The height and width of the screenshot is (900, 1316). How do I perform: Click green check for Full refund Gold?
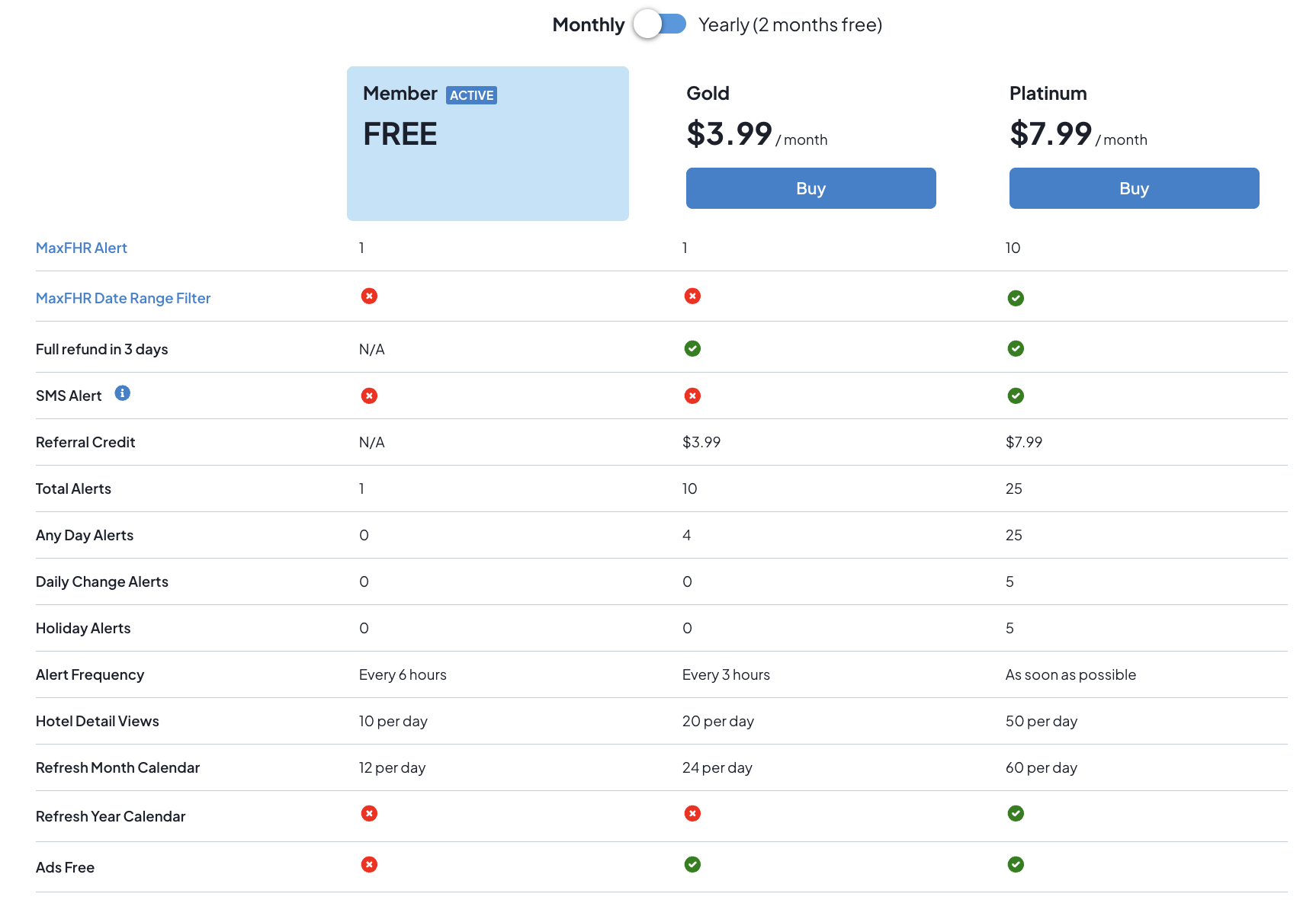click(692, 348)
